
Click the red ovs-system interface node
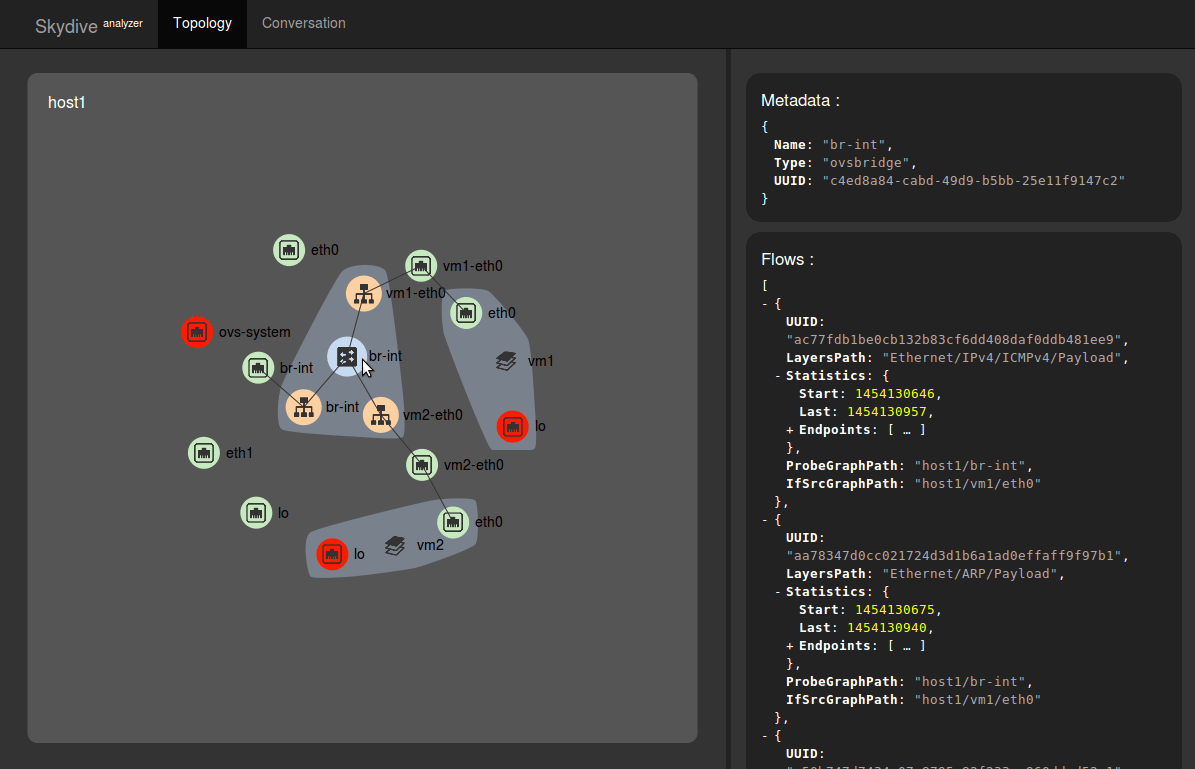coord(197,332)
